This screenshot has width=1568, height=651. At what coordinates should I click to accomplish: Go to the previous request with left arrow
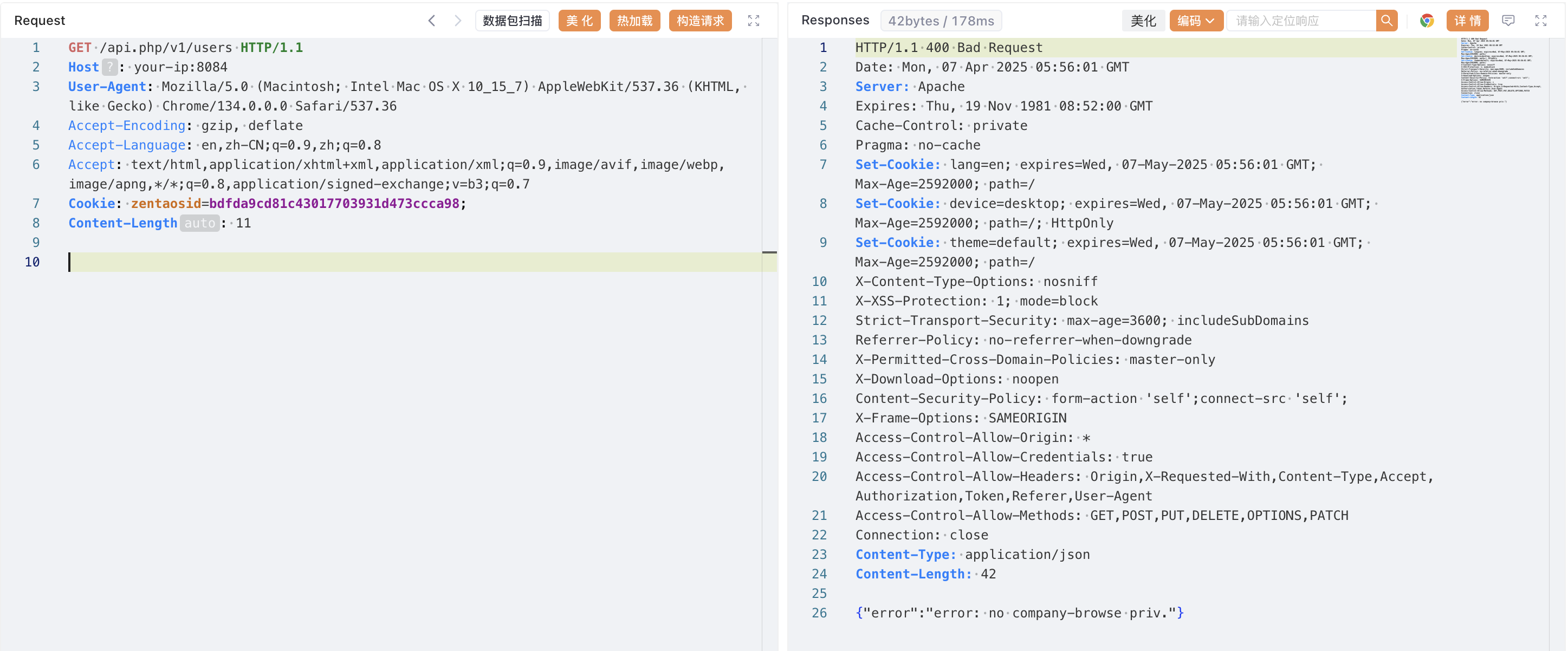pos(432,21)
